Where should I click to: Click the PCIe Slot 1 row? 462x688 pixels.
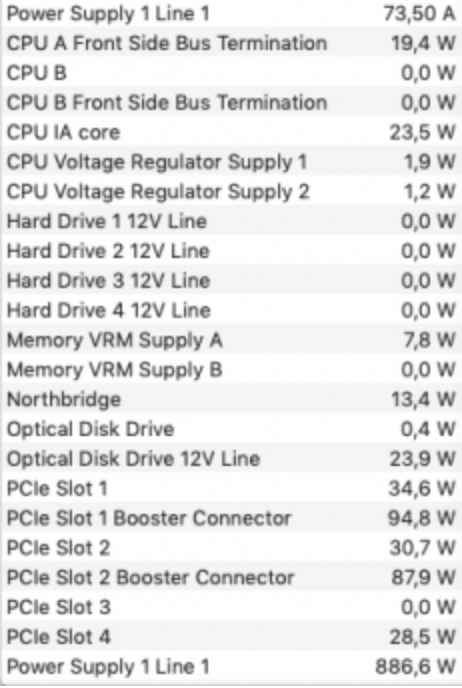click(x=231, y=488)
